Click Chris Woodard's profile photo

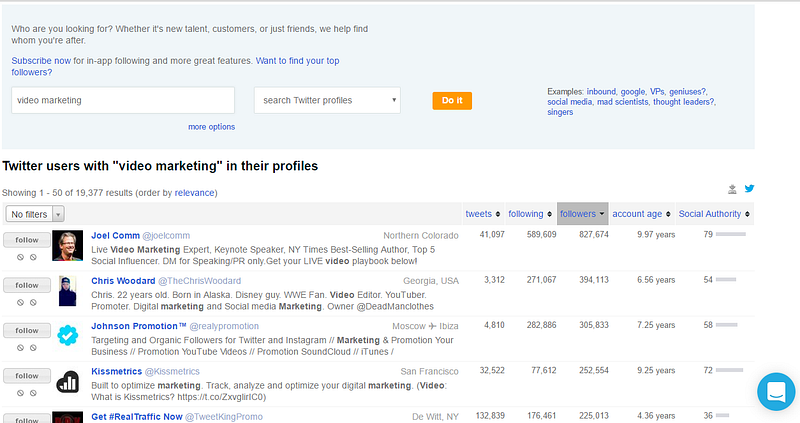tap(67, 291)
